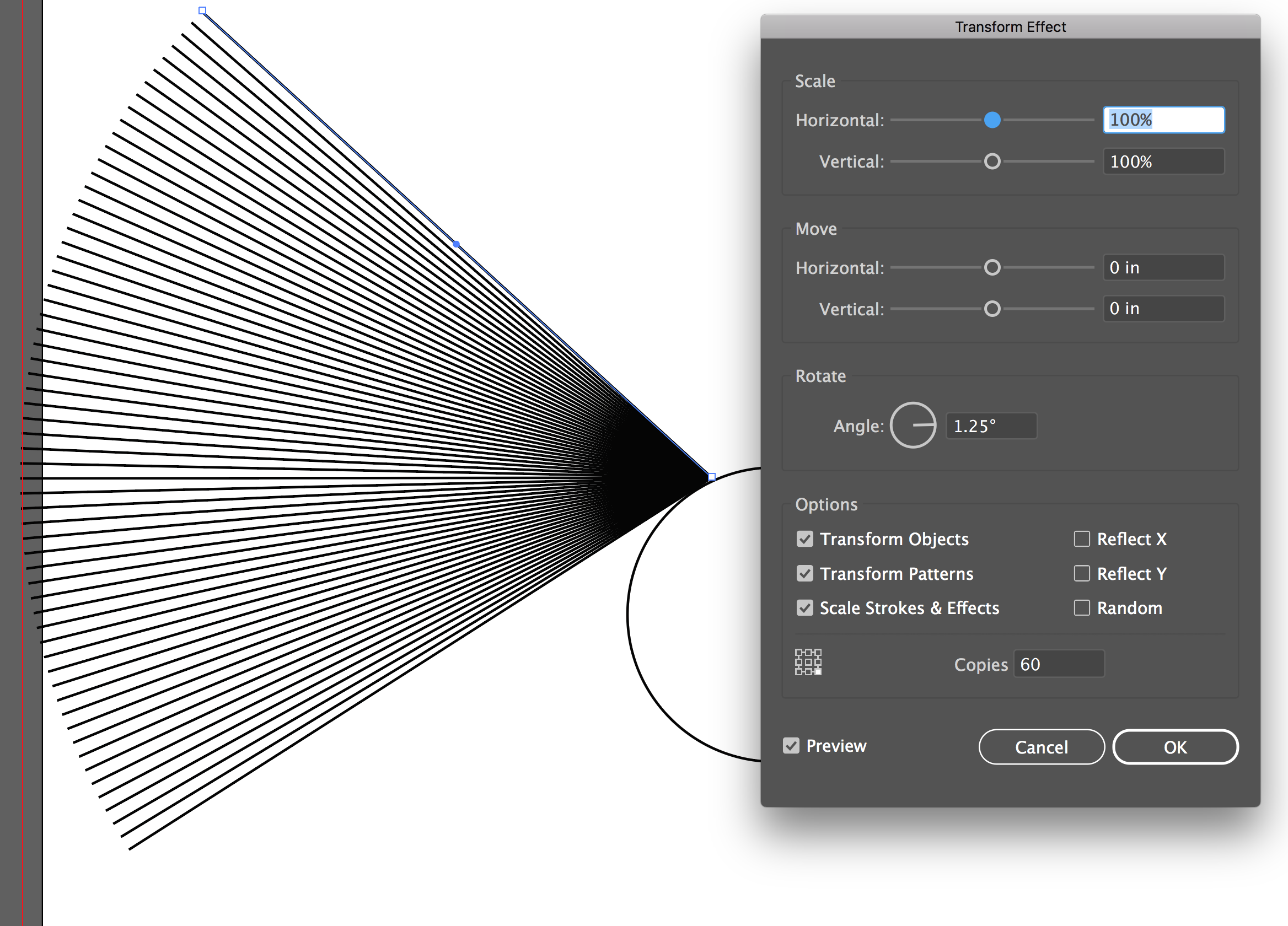Click the Move Vertical distance field
1288x926 pixels.
1163,308
